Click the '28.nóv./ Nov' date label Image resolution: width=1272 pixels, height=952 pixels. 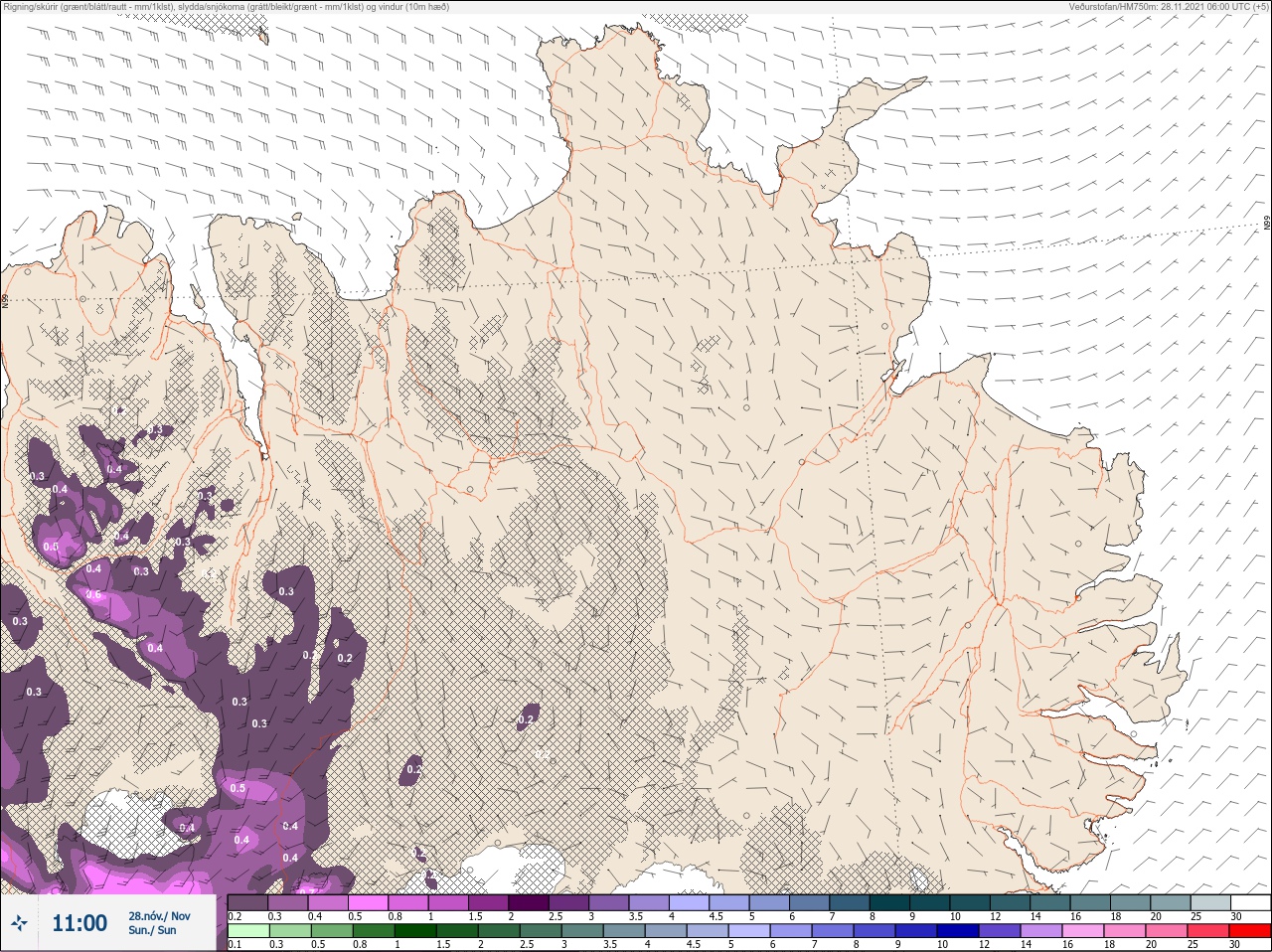159,916
